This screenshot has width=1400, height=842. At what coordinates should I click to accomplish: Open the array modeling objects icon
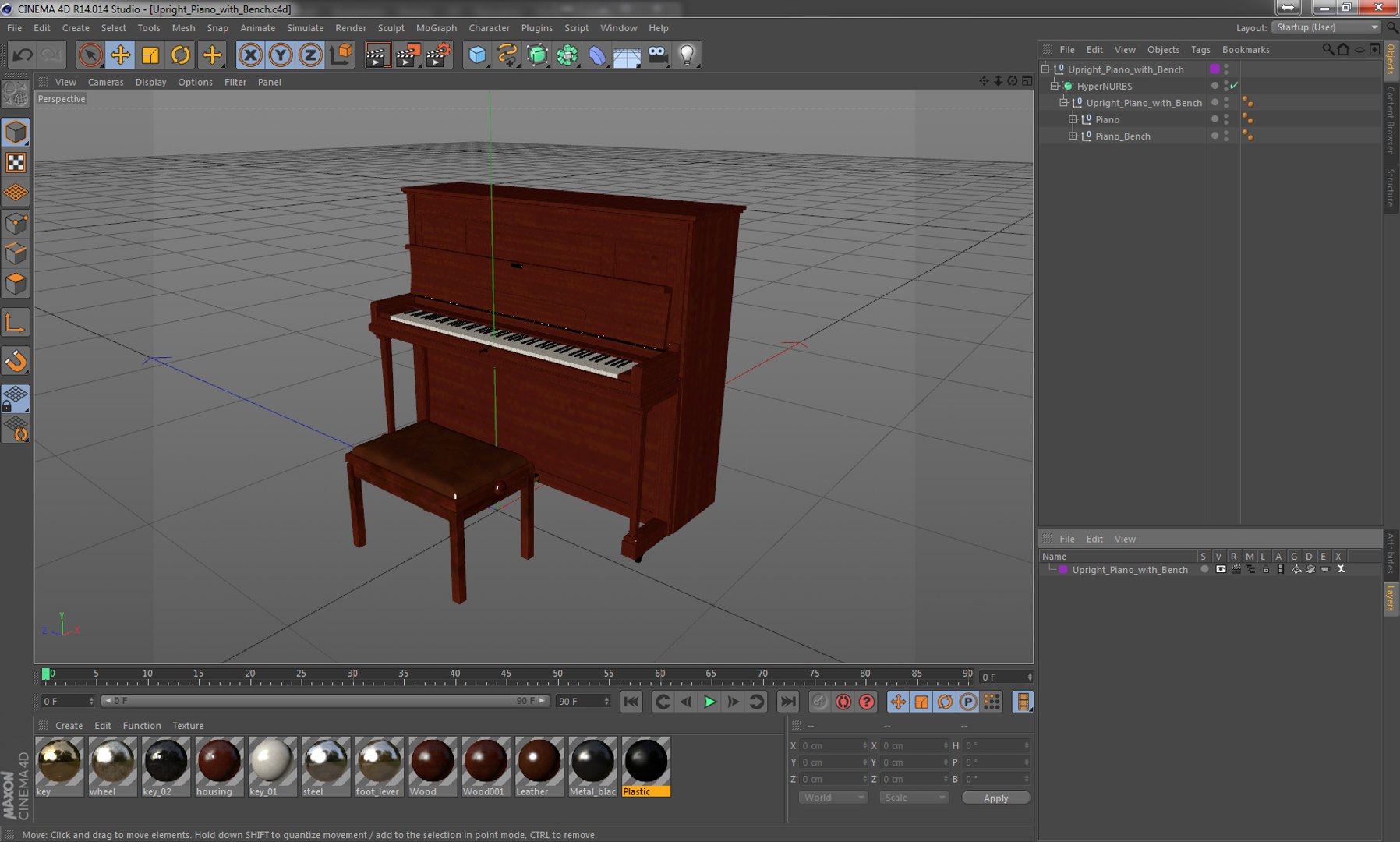(x=567, y=55)
